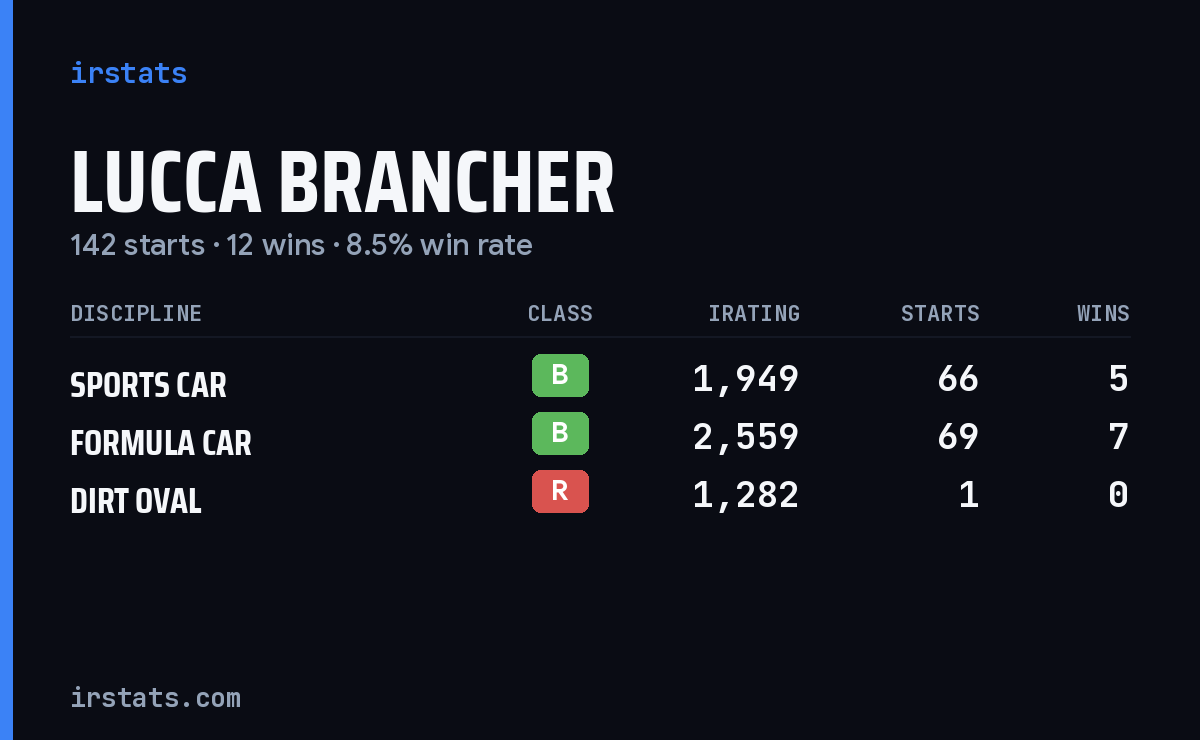Viewport: 1200px width, 740px height.
Task: Select the Formula Car discipline row label
Action: pos(161,443)
